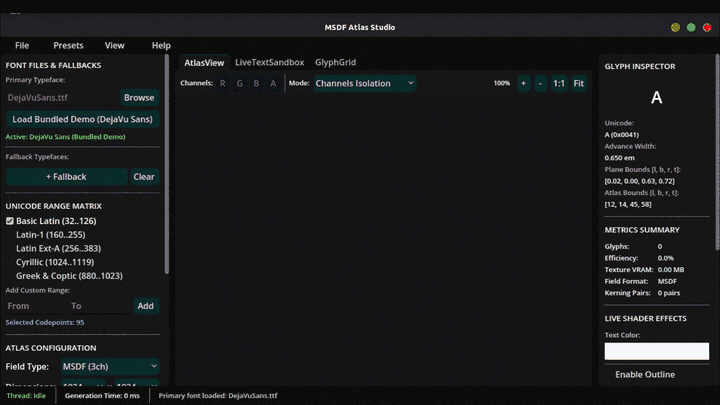This screenshot has height=405, width=720.
Task: Click the Unicode value 'A (0x0041)'
Action: tap(621, 135)
